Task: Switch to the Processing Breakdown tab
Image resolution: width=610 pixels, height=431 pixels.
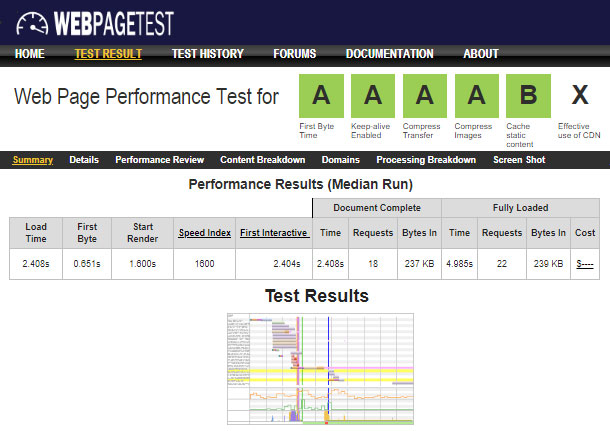Action: [x=426, y=160]
